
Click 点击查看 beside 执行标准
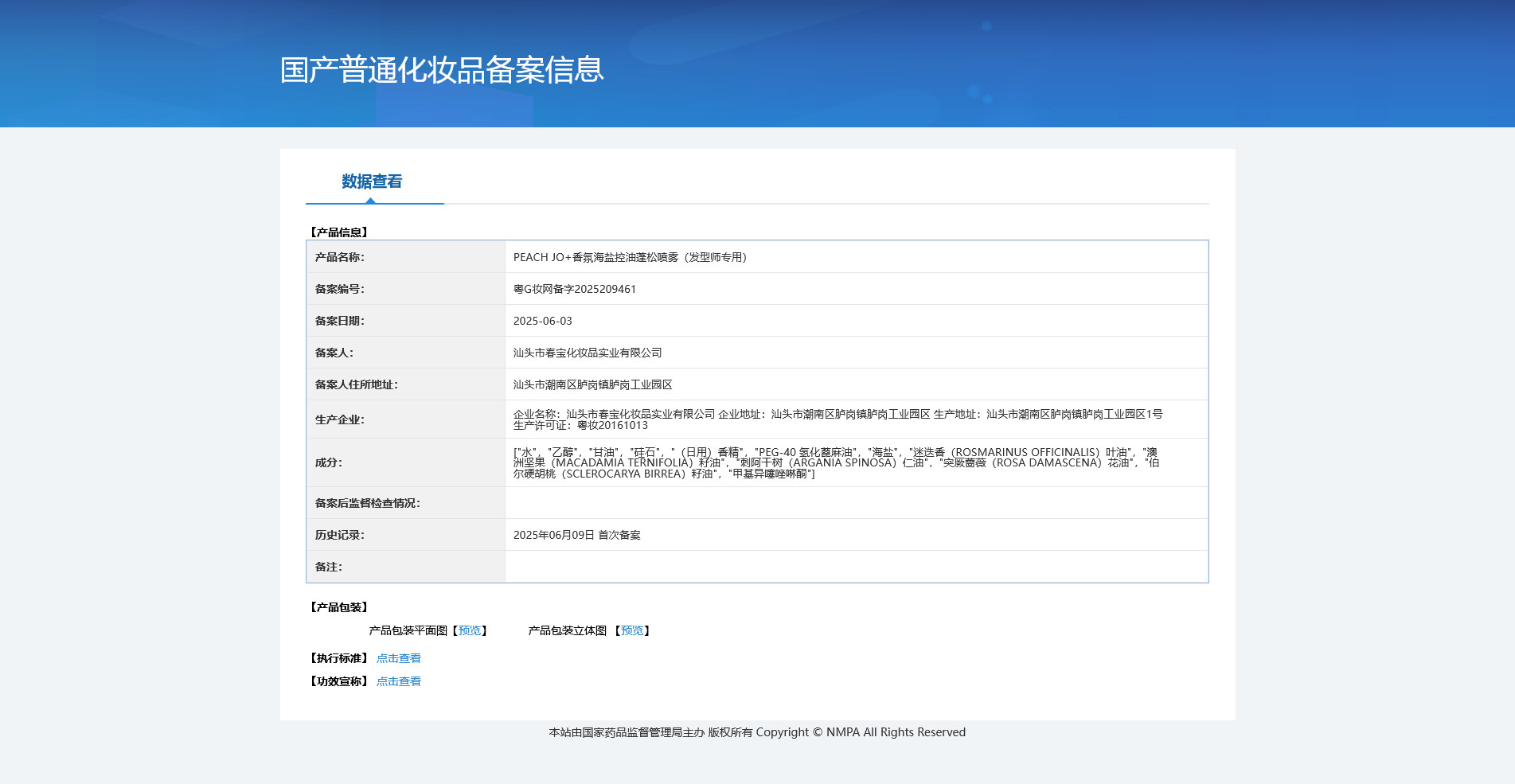(399, 658)
